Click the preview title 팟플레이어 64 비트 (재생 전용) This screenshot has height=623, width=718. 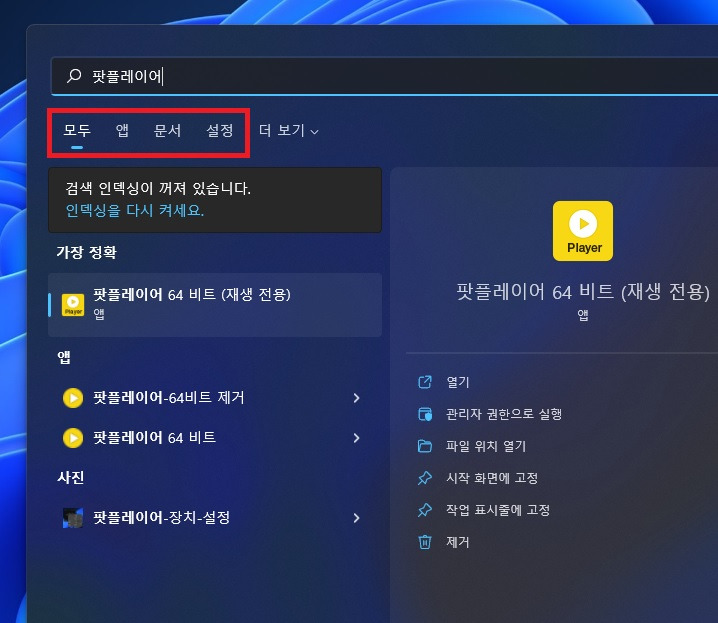pos(583,292)
